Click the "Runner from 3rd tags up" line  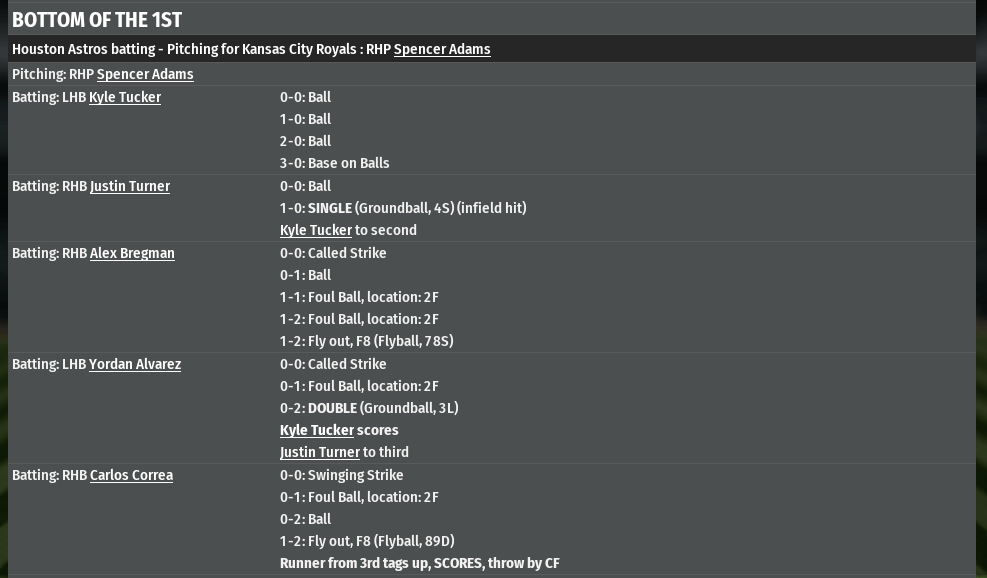(419, 563)
